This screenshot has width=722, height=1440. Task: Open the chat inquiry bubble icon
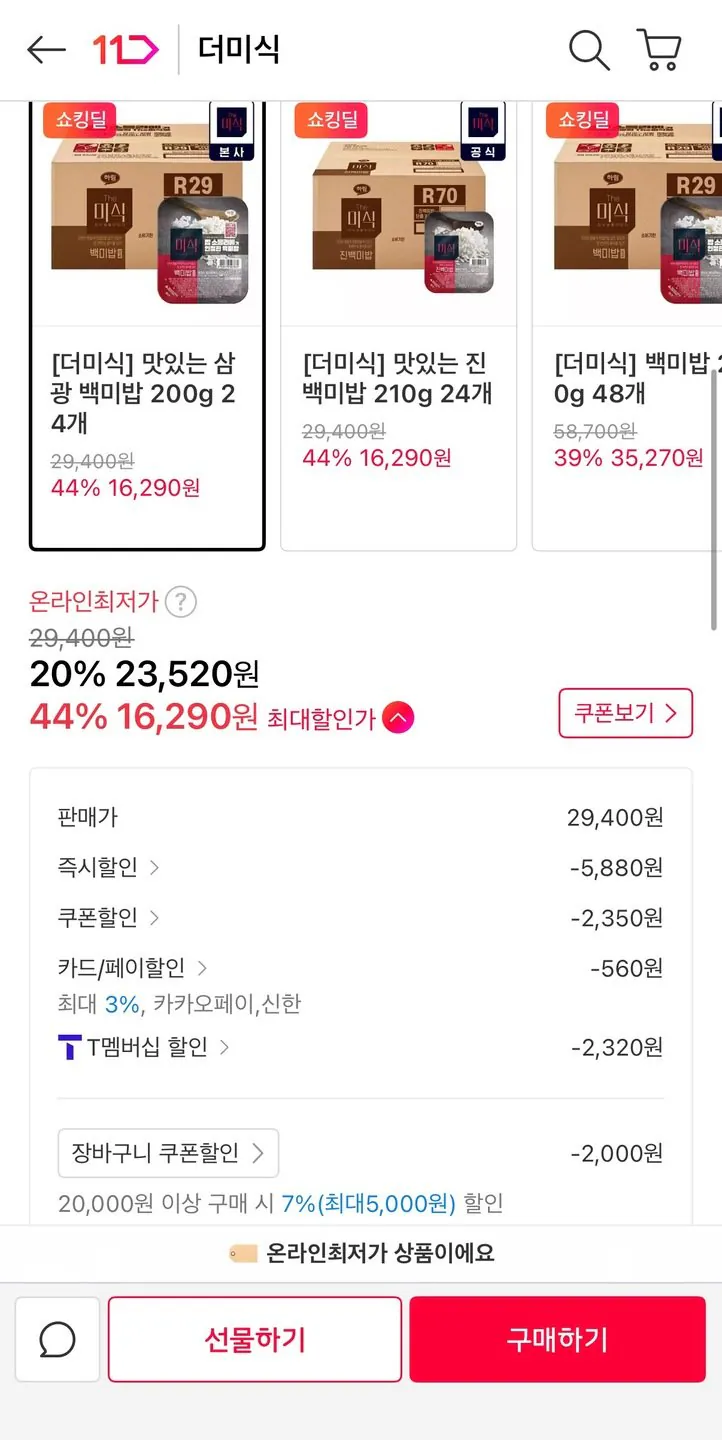58,1340
